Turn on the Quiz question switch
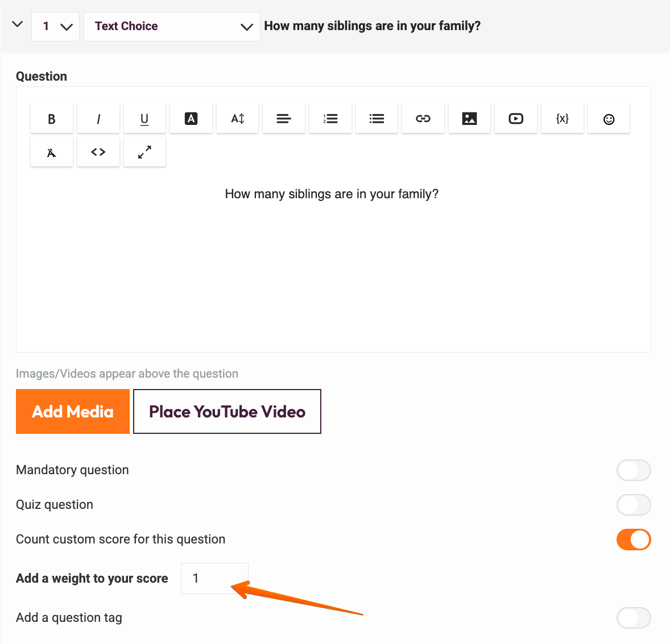The height and width of the screenshot is (644, 670). click(633, 505)
